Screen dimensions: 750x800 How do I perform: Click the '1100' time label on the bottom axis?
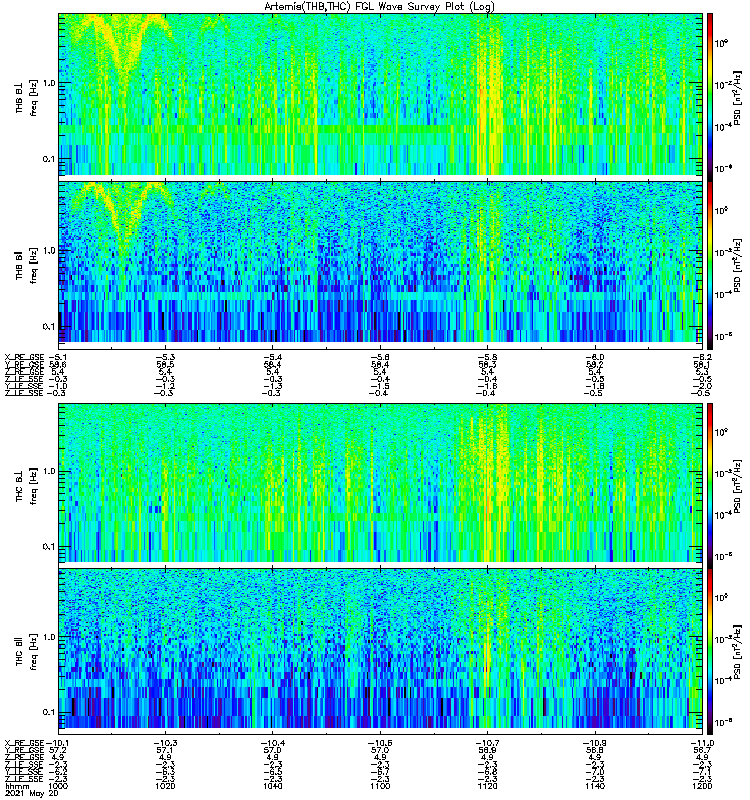pos(380,786)
